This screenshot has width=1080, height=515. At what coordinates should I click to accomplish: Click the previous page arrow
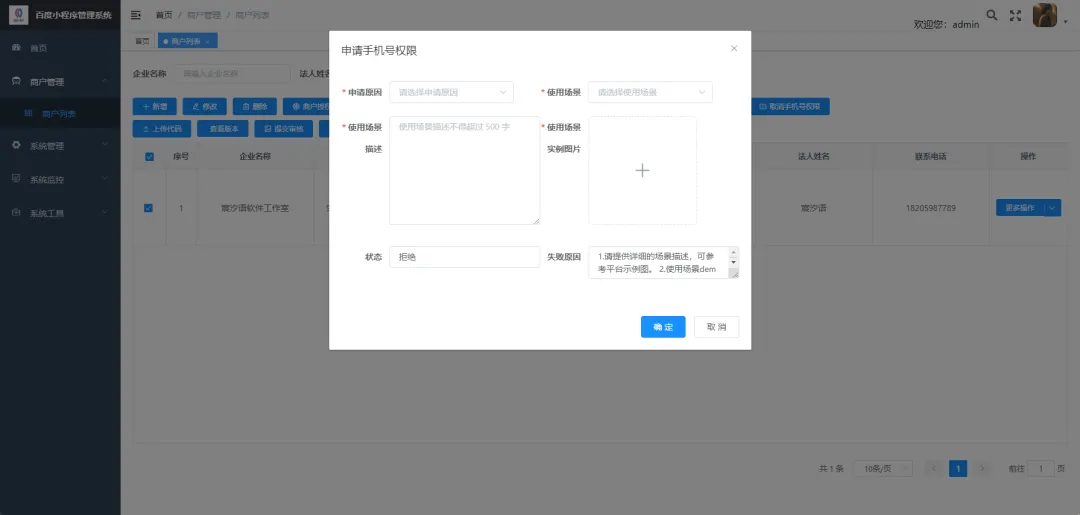934,468
